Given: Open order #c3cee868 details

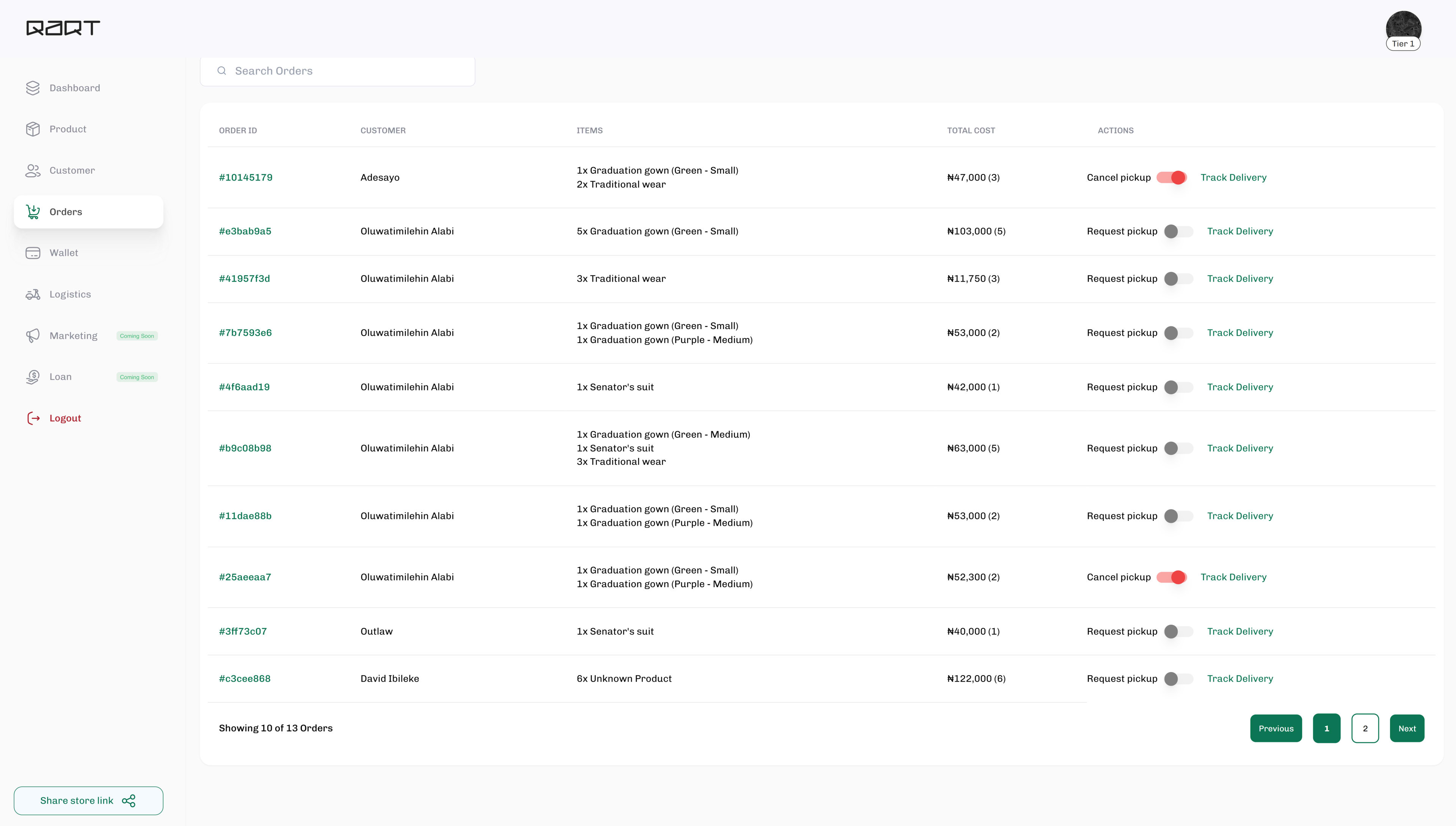Looking at the screenshot, I should [245, 679].
